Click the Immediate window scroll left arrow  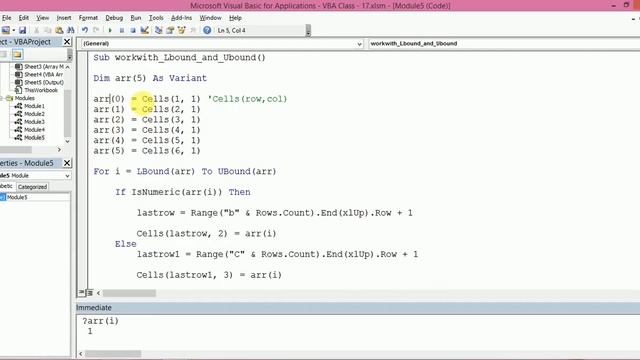[81, 353]
